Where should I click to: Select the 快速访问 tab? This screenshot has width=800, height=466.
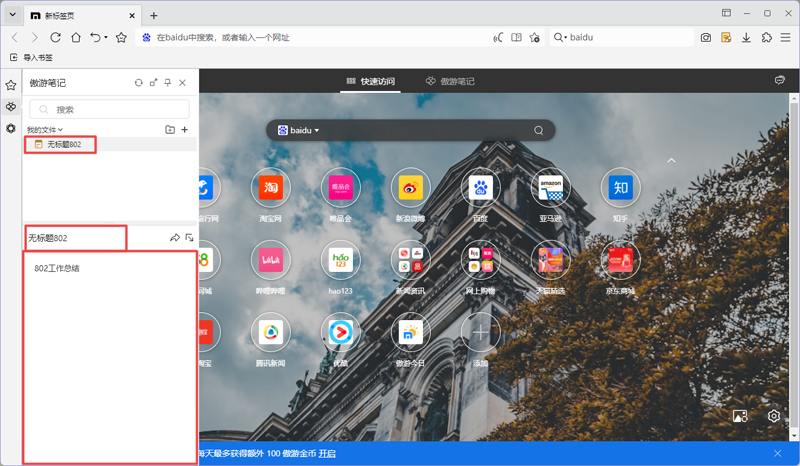tap(371, 81)
